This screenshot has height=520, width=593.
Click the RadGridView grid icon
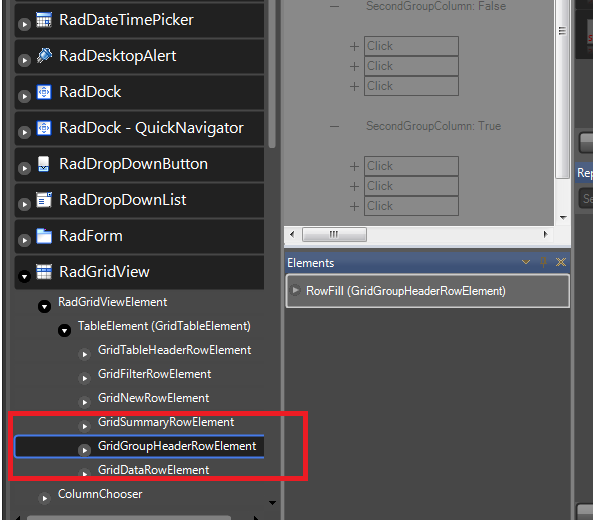[x=44, y=272]
